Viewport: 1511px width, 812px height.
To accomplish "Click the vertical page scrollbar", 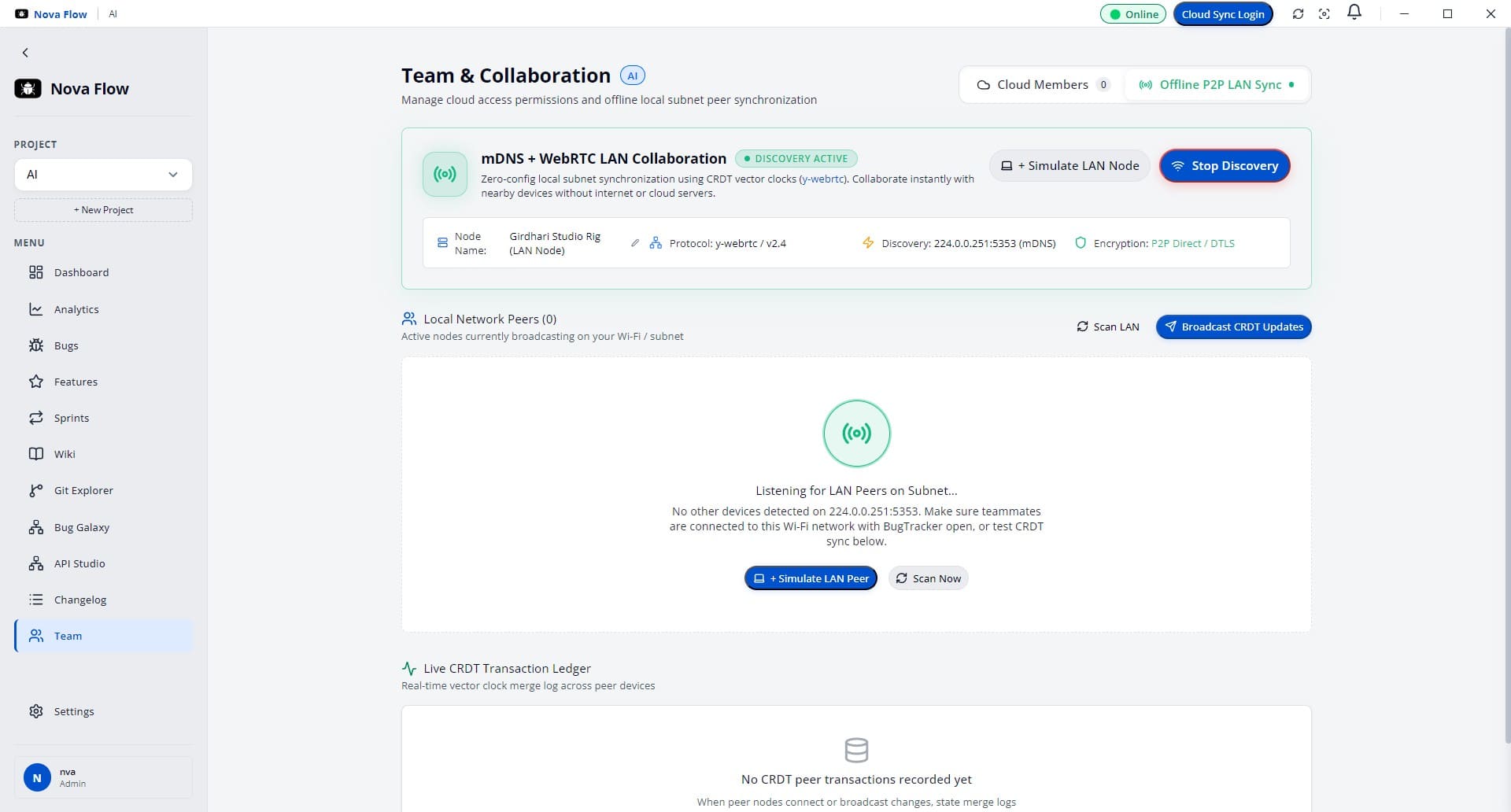I will point(1507,386).
